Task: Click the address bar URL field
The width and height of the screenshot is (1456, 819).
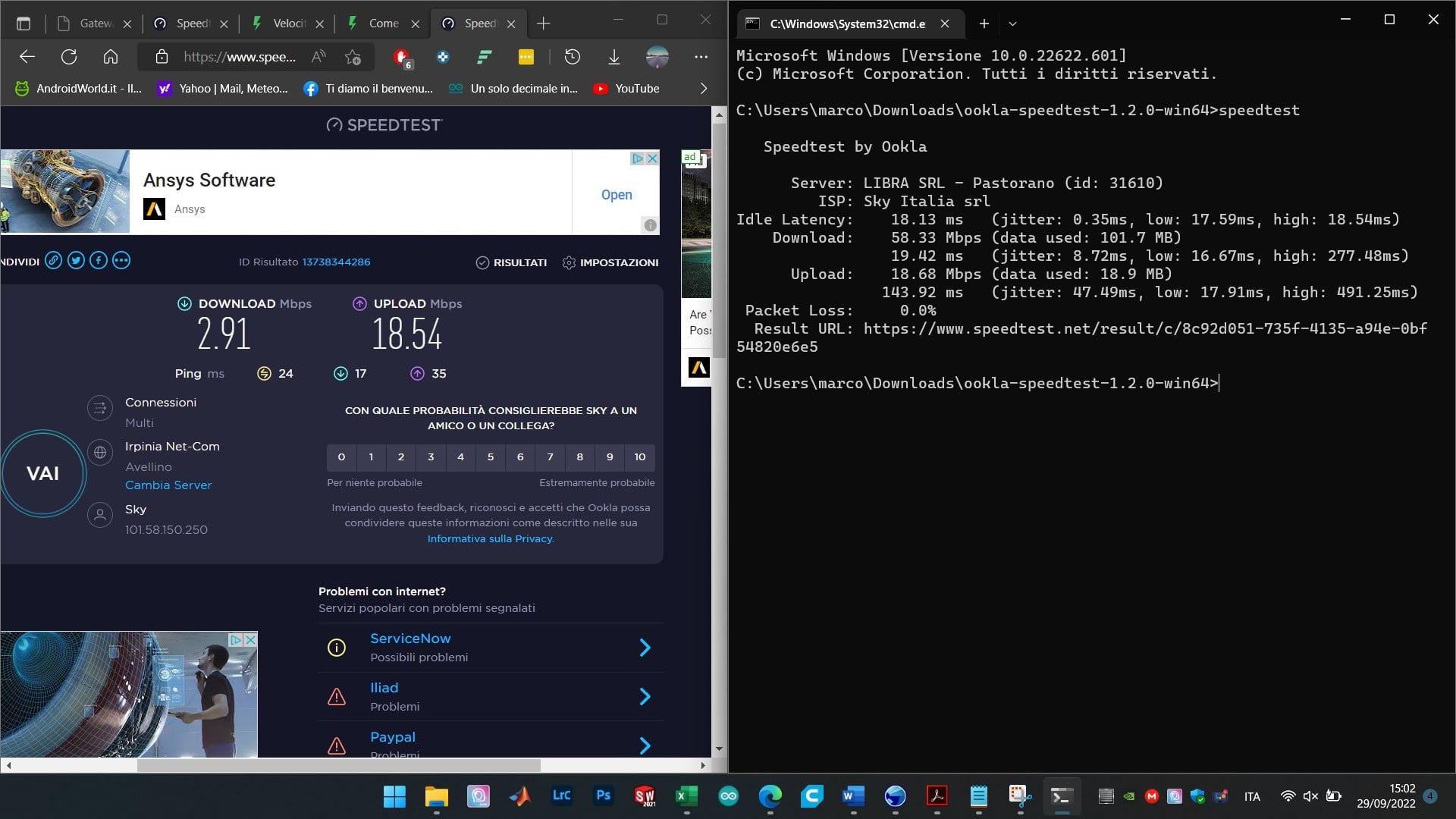Action: click(240, 57)
